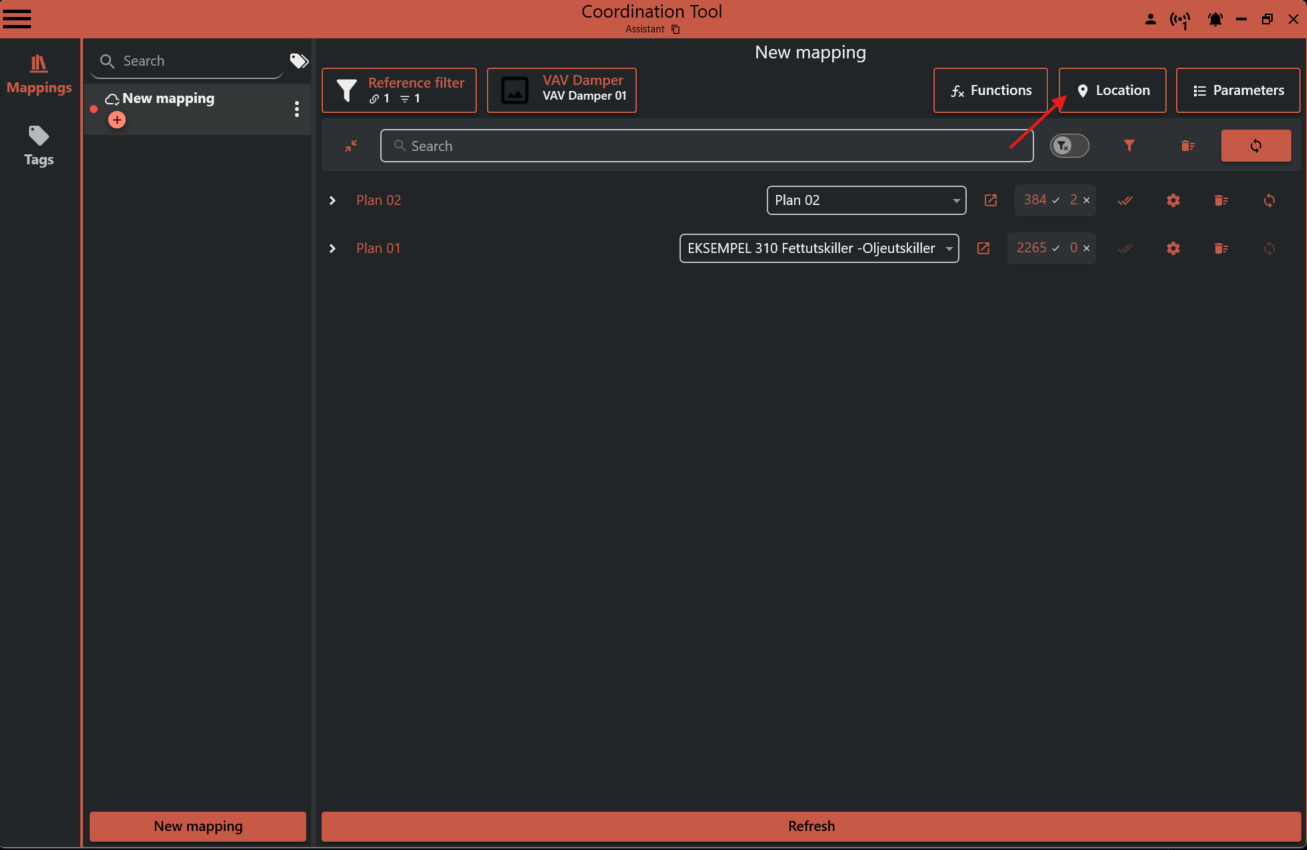Apply all with the double-check icon on Plan 02
The image size is (1307, 850).
1125,200
